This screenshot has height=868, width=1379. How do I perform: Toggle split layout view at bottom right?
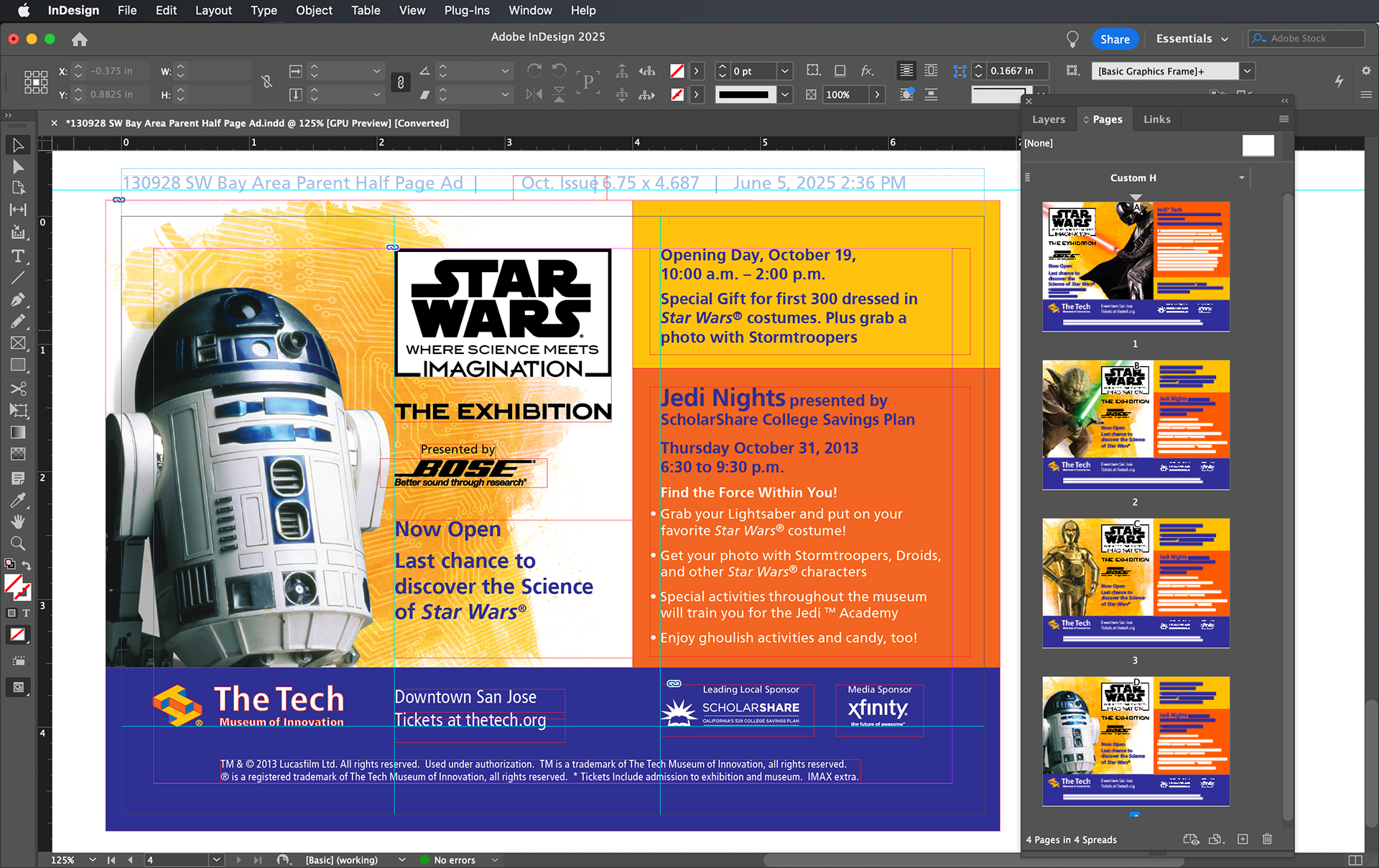click(1355, 860)
